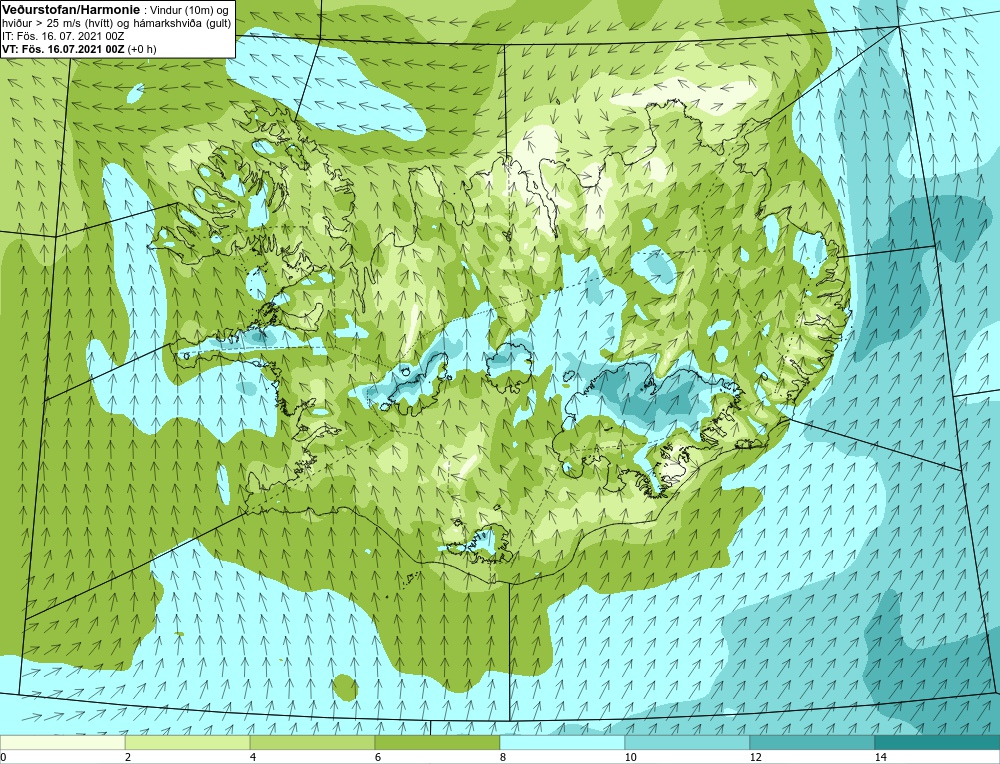Viewport: 1000px width, 764px height.
Task: Click the legend label '0'
Action: pos(3,757)
